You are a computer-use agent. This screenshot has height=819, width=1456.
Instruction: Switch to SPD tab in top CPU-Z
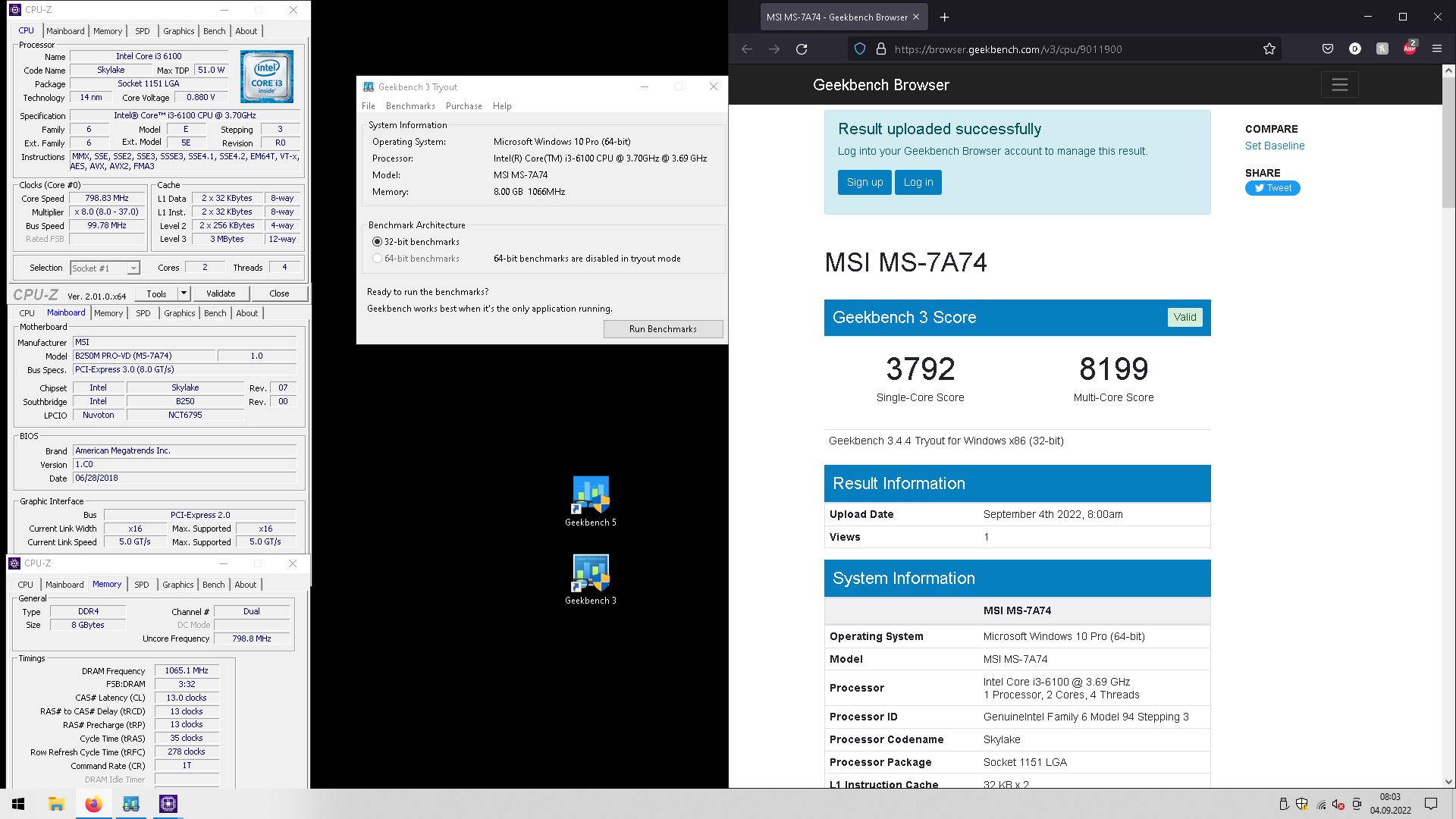(x=143, y=31)
